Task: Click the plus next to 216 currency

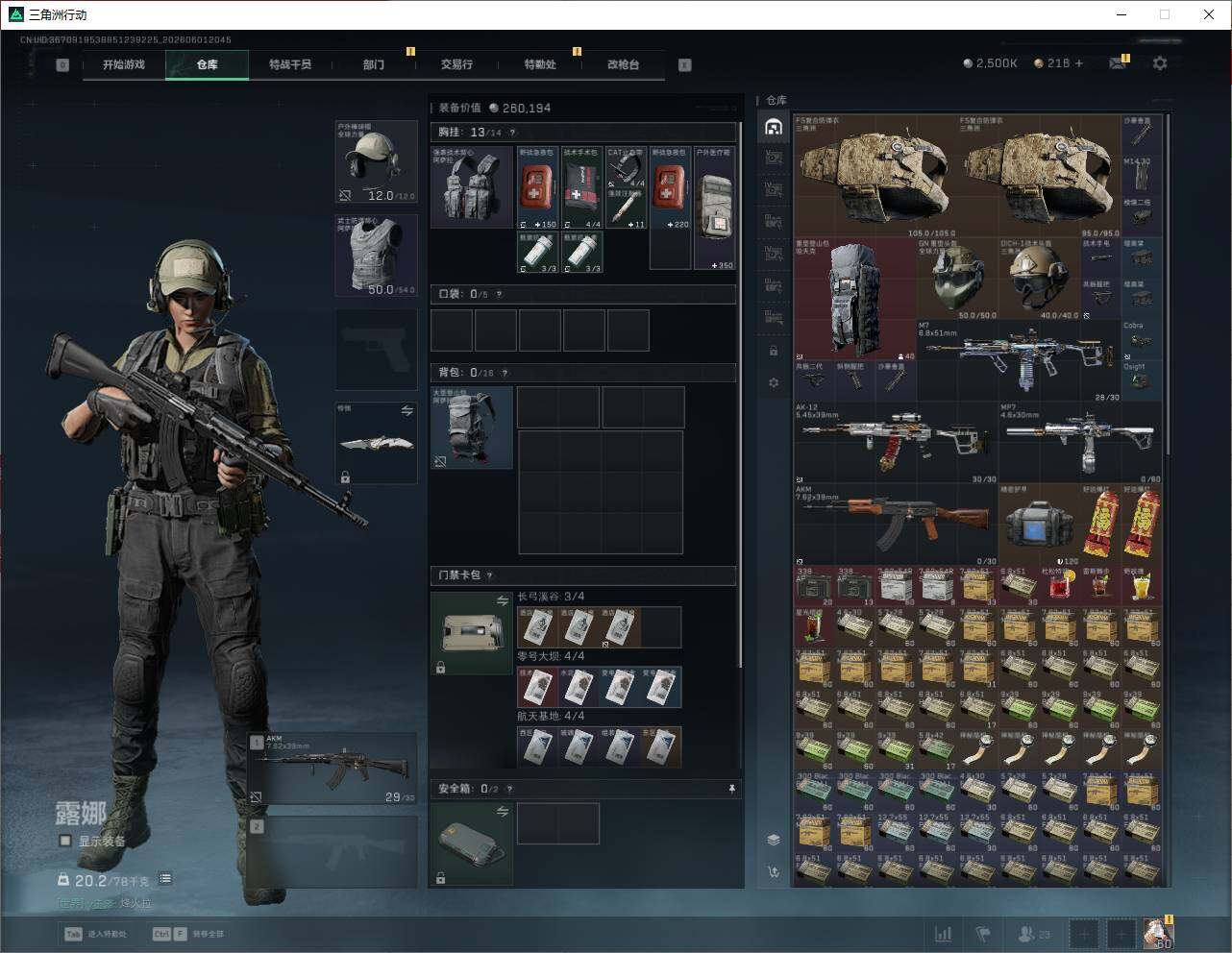Action: click(1079, 63)
